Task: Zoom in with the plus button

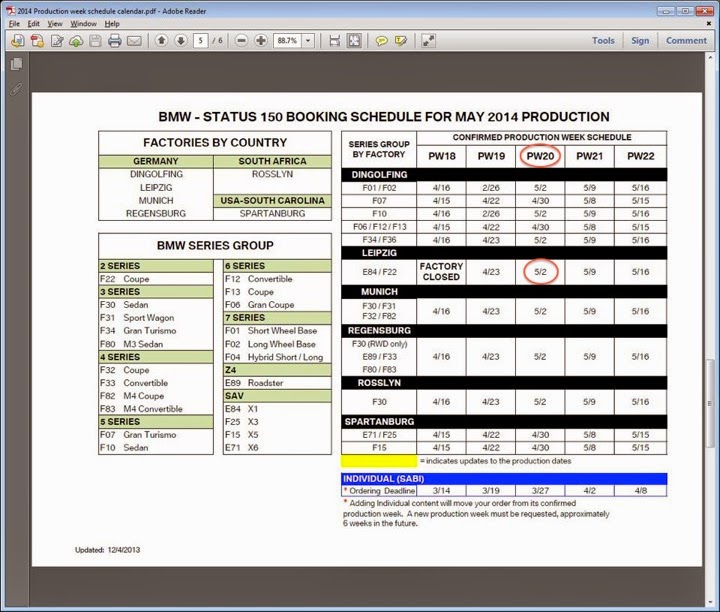Action: (x=261, y=40)
